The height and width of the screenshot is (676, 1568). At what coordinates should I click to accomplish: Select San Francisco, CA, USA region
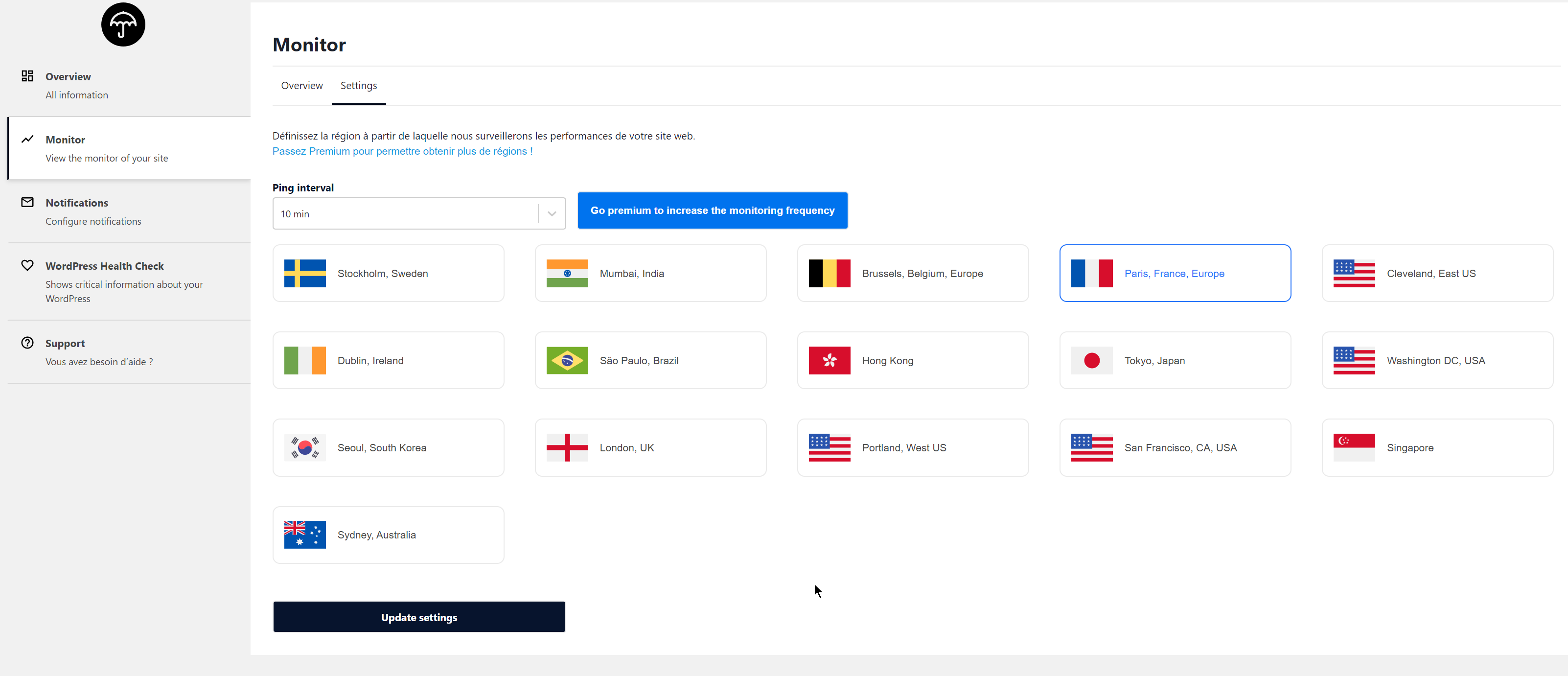point(1176,447)
